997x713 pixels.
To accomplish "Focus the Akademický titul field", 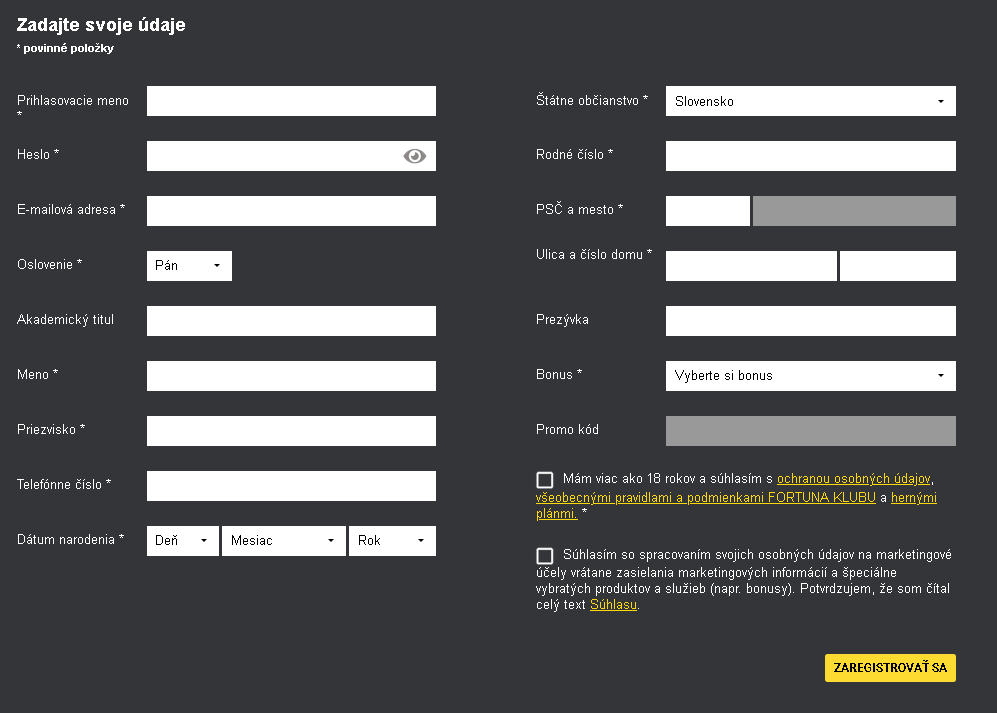I will click(291, 321).
